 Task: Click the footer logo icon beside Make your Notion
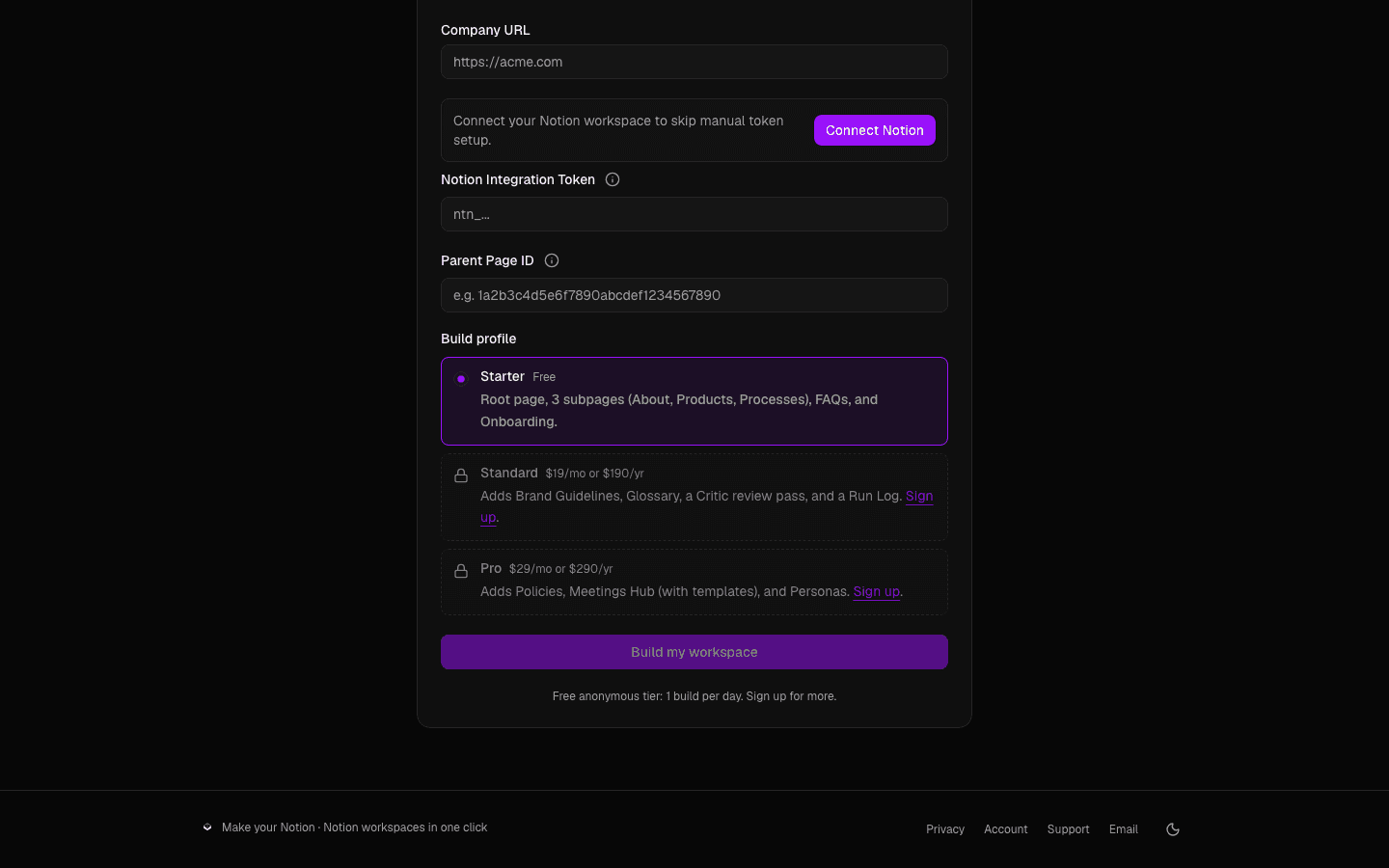pos(207,827)
